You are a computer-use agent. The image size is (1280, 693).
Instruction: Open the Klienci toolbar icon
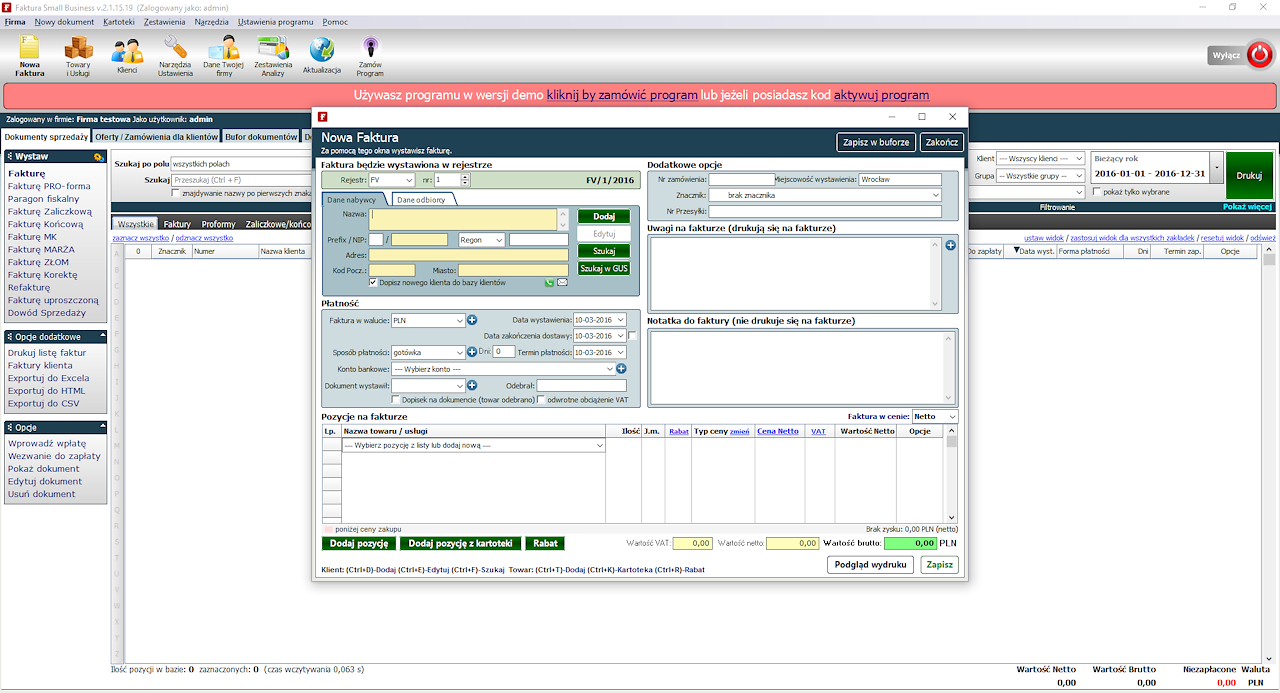pyautogui.click(x=127, y=56)
